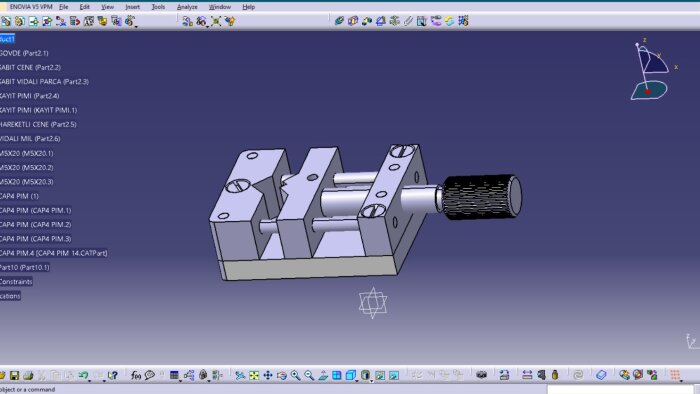This screenshot has width=700, height=394.
Task: Open the orange grid icon dropdown arrow
Action: pos(682,381)
